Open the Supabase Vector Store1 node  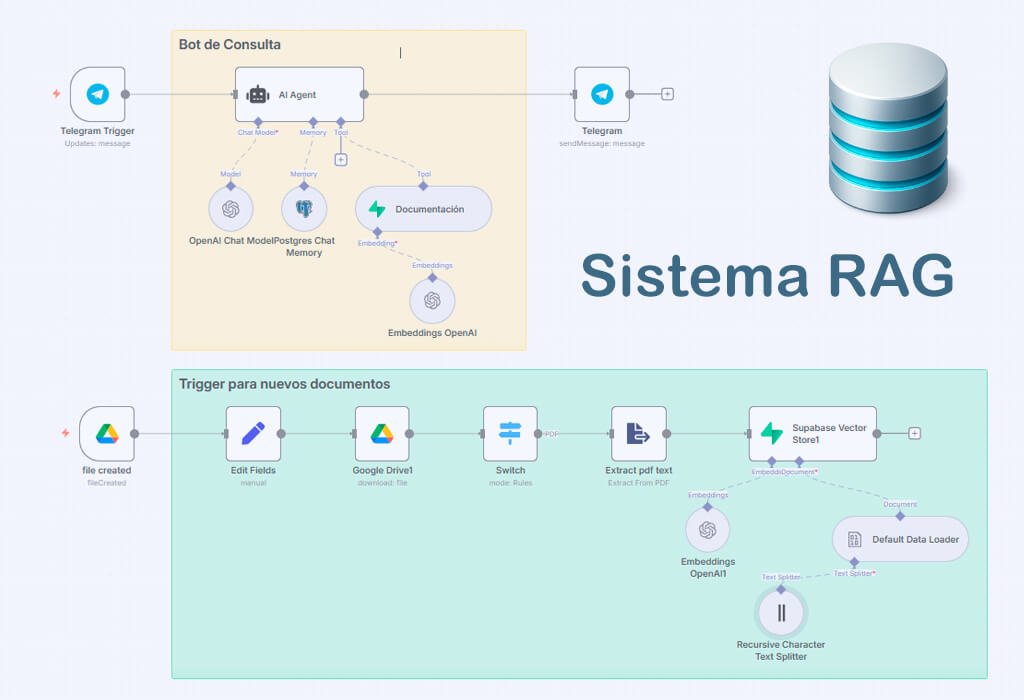[812, 434]
